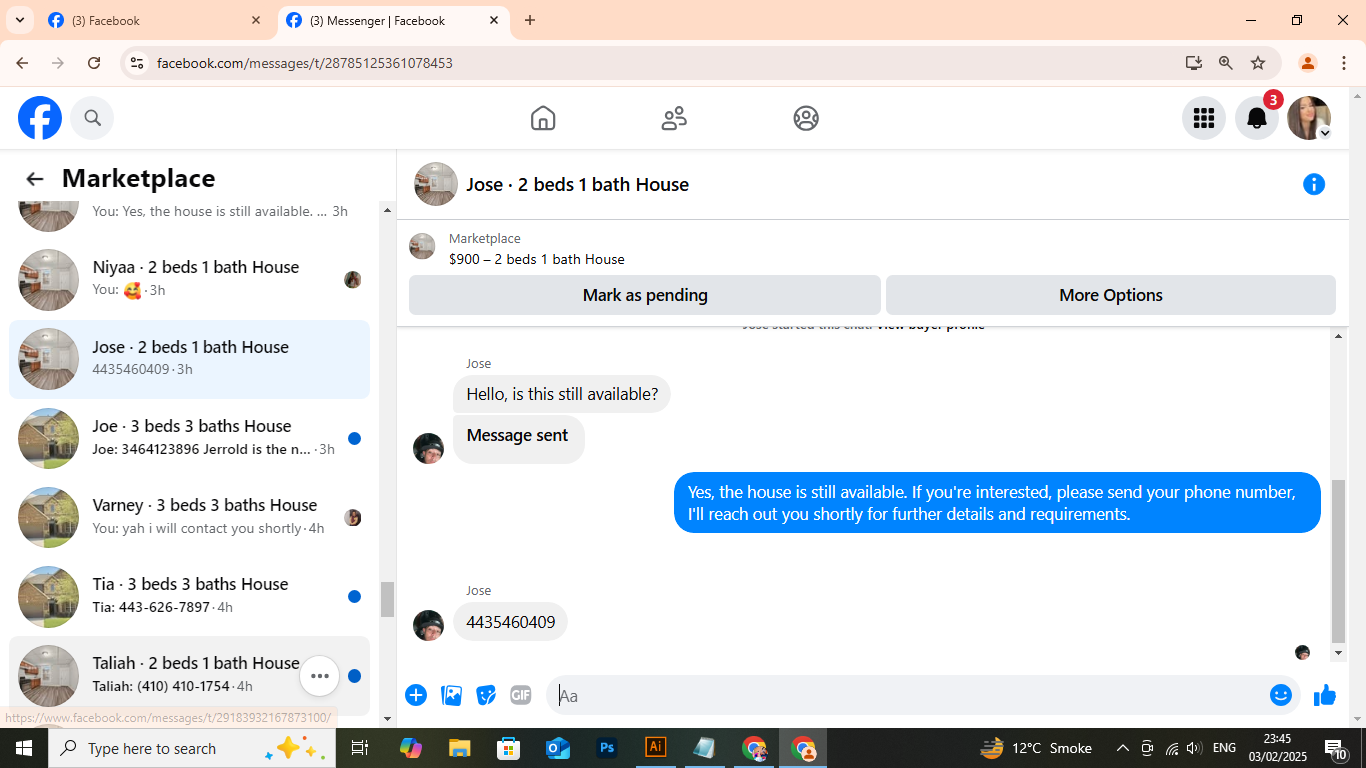Open the volume control in system tray

pyautogui.click(x=1194, y=748)
